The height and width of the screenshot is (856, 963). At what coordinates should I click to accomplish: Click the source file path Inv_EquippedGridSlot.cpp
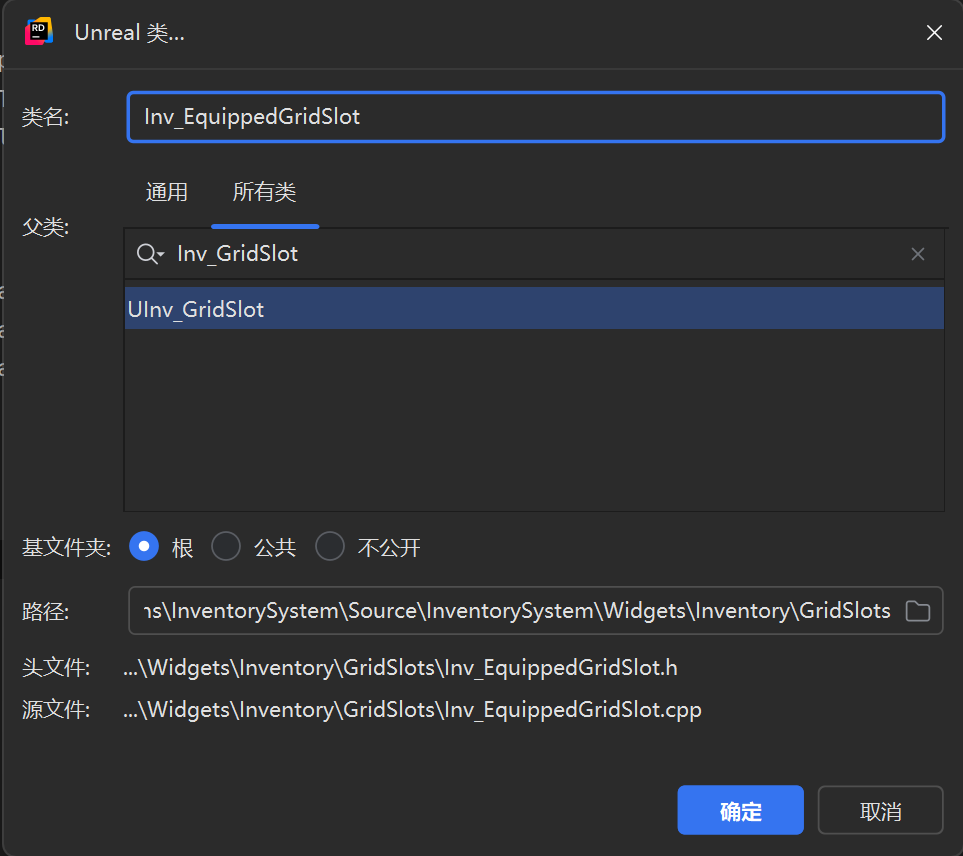click(x=412, y=709)
